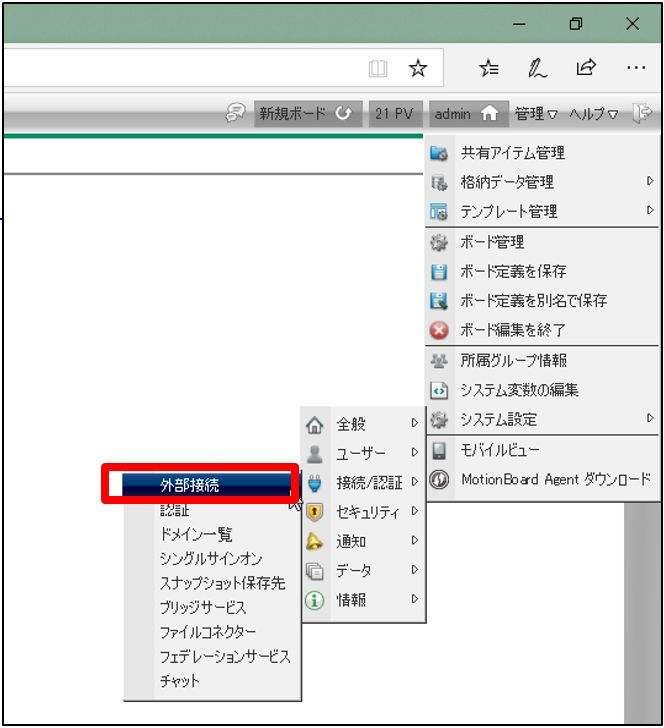Click the ボード定義を保存 floppy disk icon
664x728 pixels.
click(439, 271)
